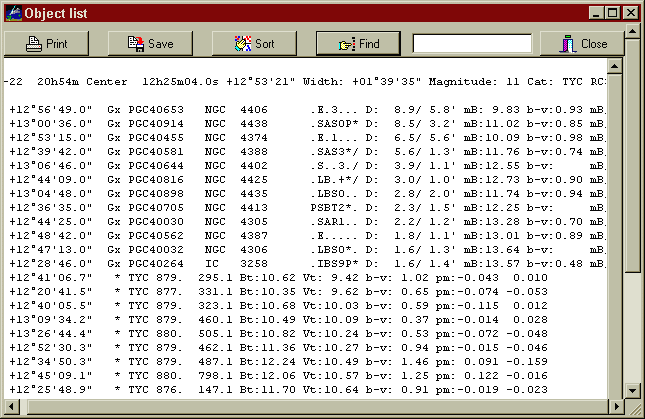The width and height of the screenshot is (645, 419).
Task: Select the IC 3258 row
Action: tap(306, 264)
